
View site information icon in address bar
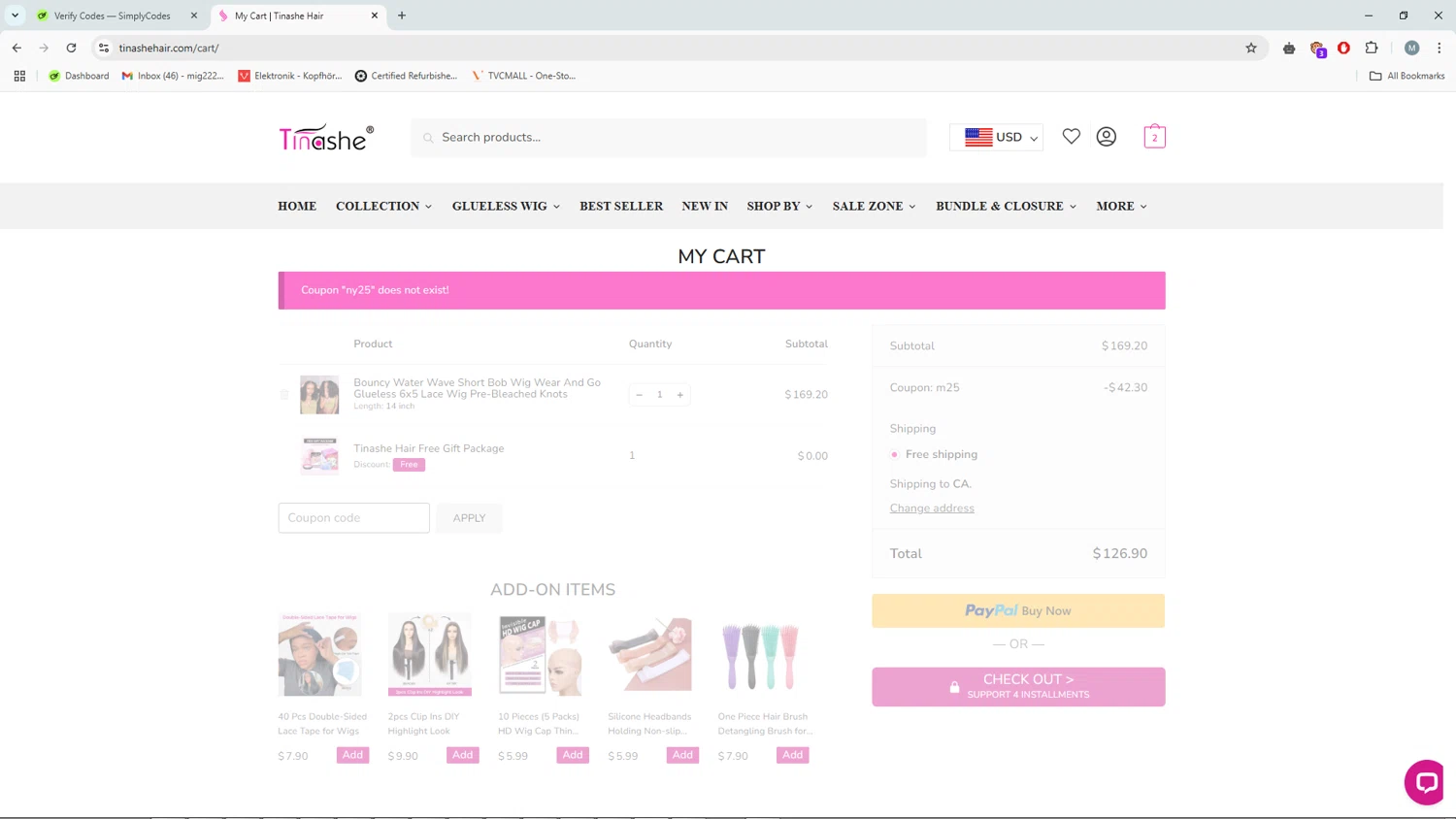[104, 48]
